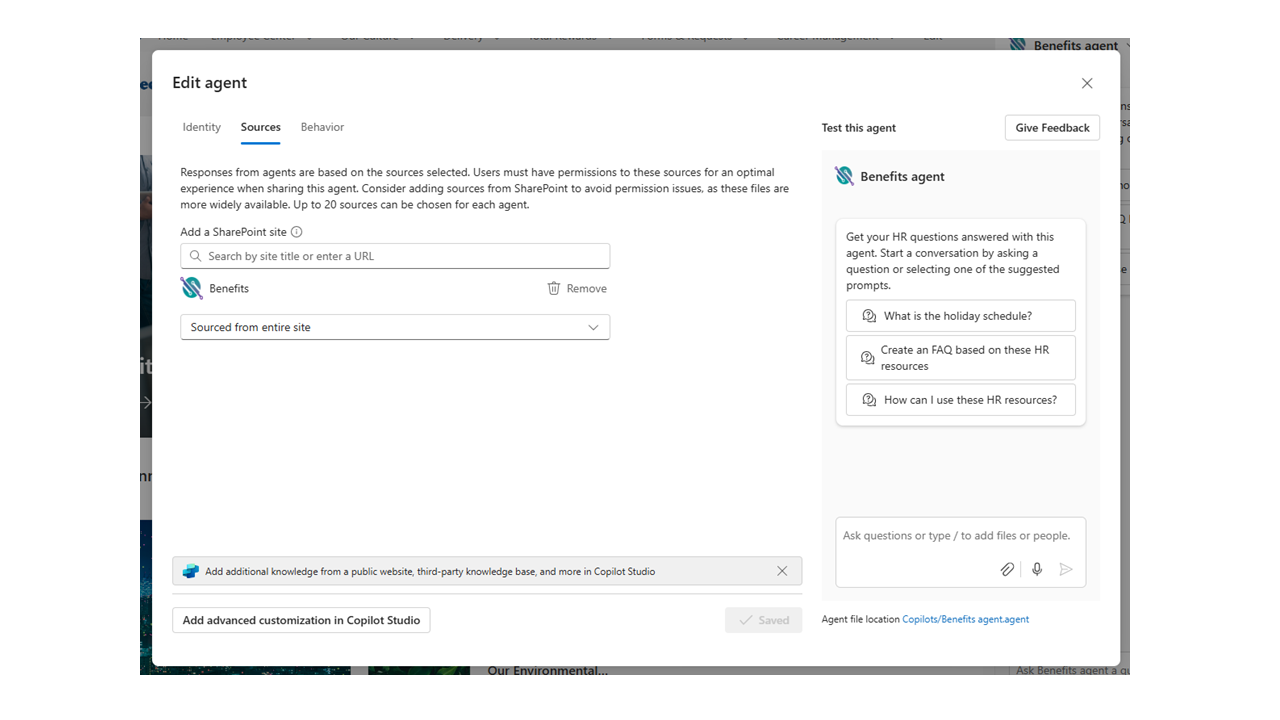Dismiss the Copilot Studio knowledge banner

(782, 571)
